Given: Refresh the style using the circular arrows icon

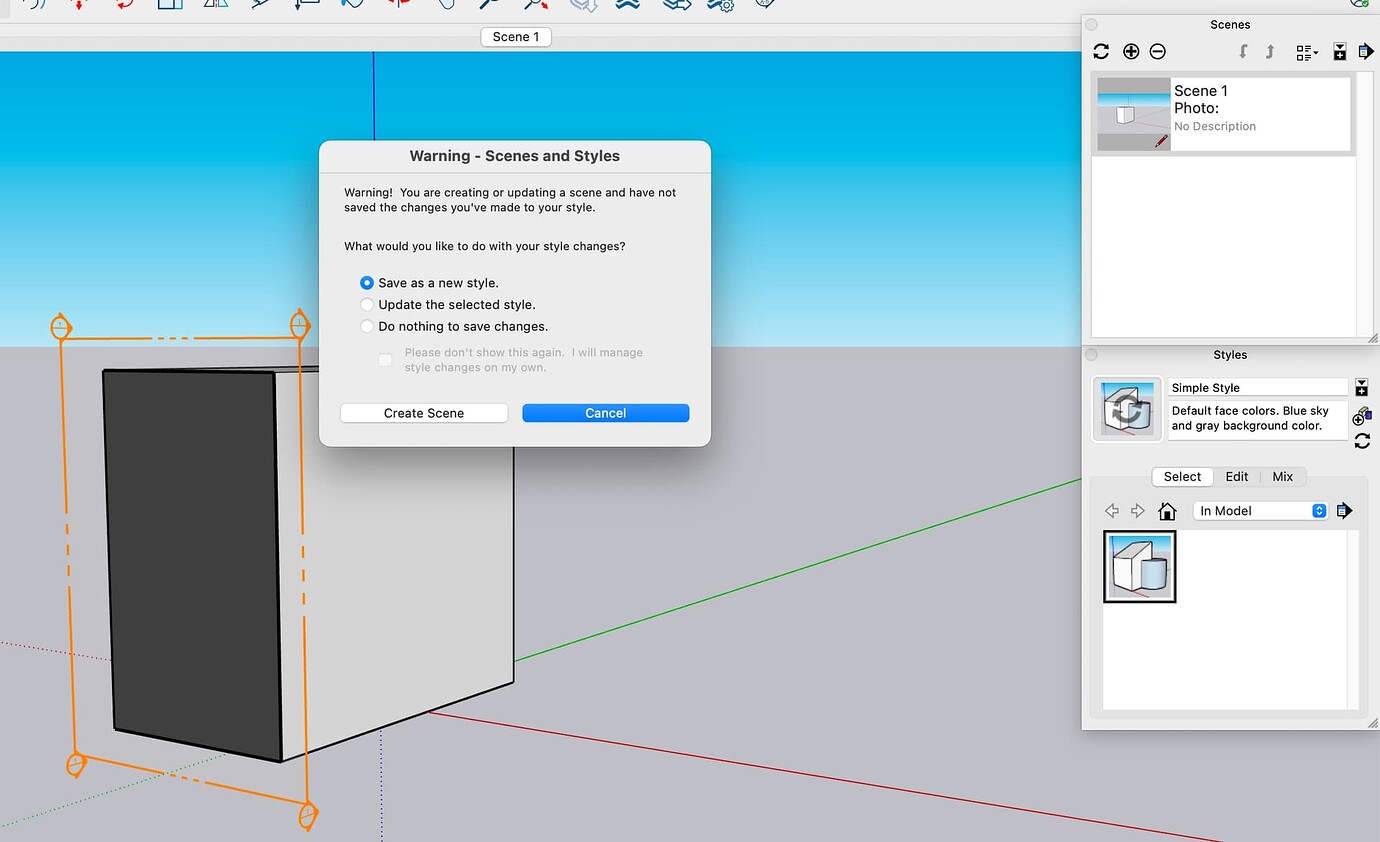Looking at the screenshot, I should click(1362, 441).
